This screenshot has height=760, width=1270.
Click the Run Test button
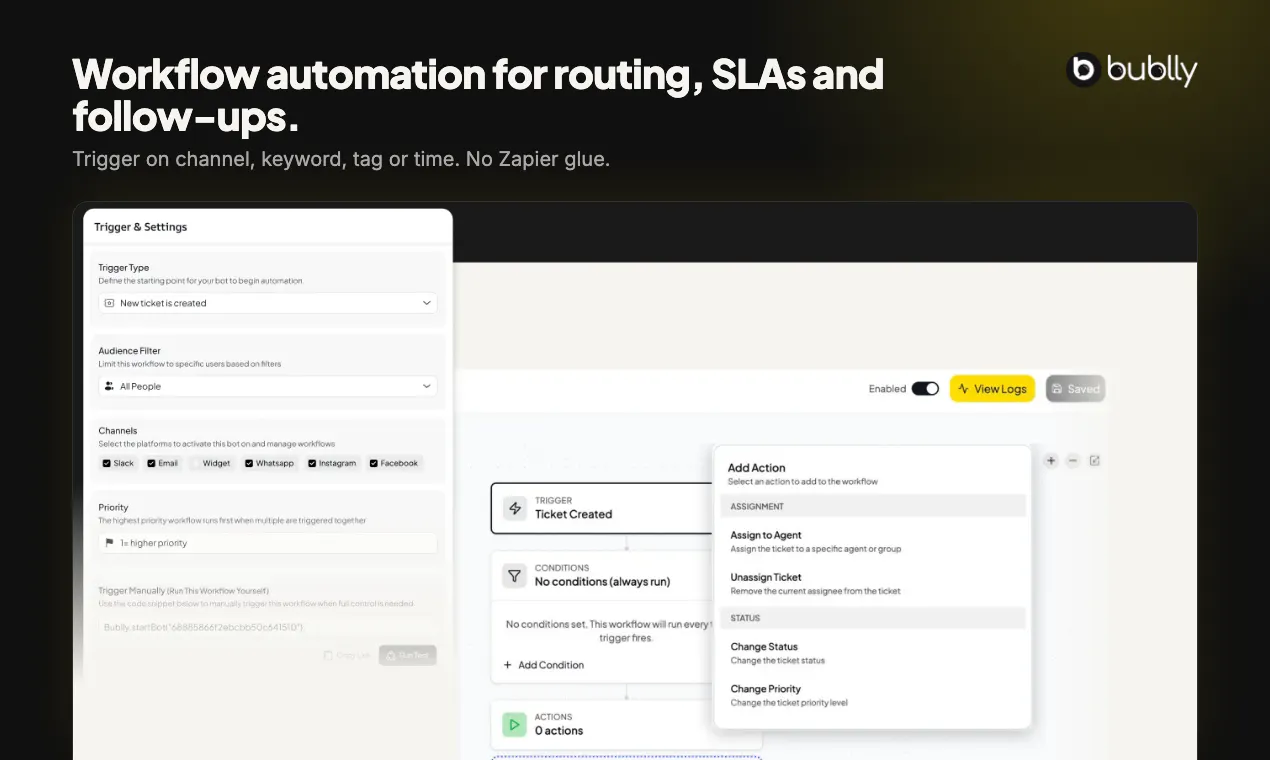(x=408, y=655)
